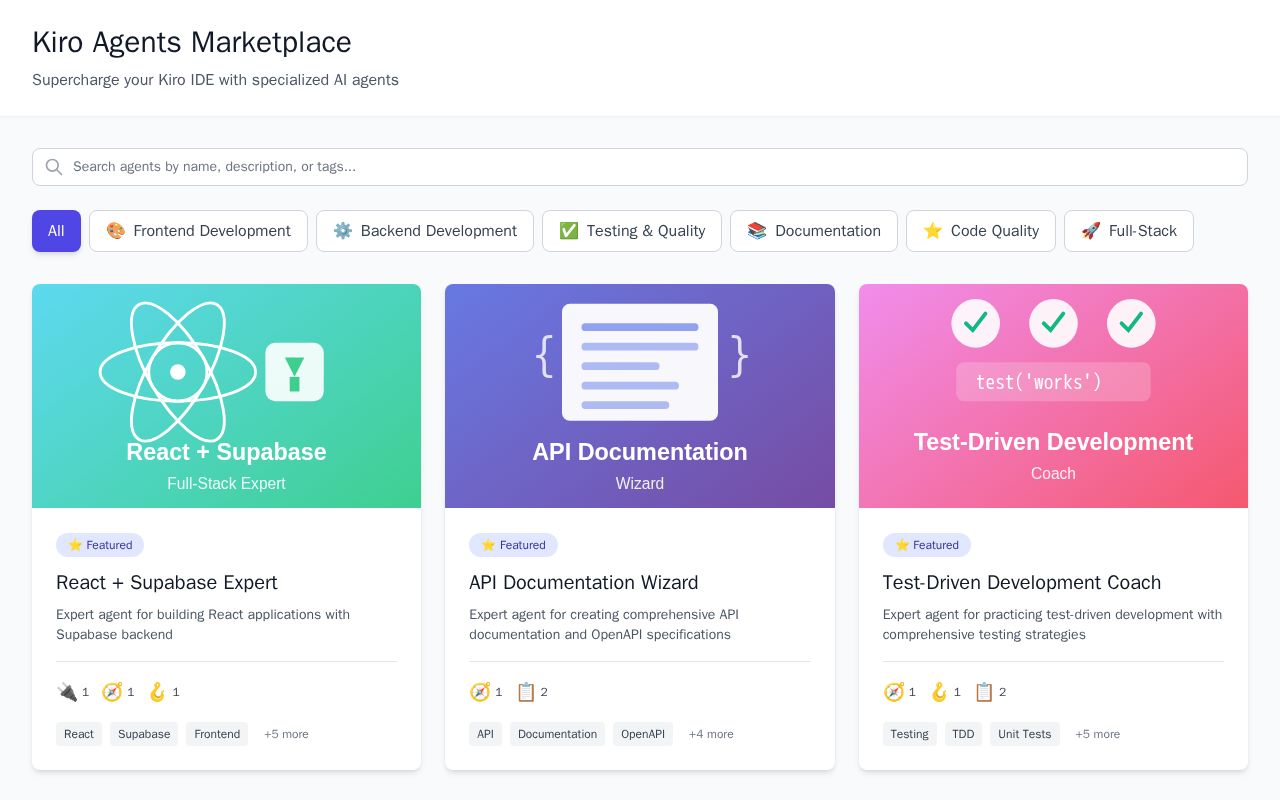
Task: Open the API Documentation Wizard title
Action: 584,582
